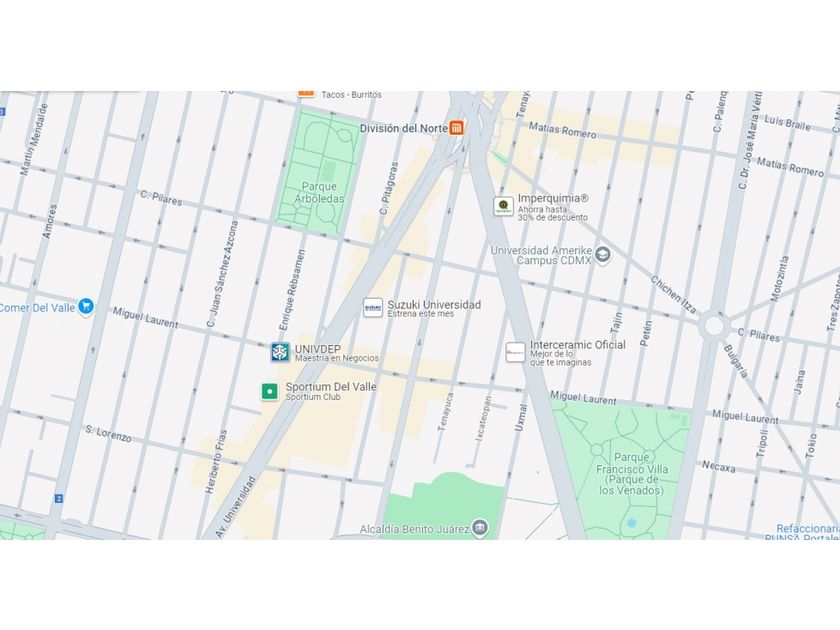
Task: Open Parque Francisco Villa place label
Action: 632,474
